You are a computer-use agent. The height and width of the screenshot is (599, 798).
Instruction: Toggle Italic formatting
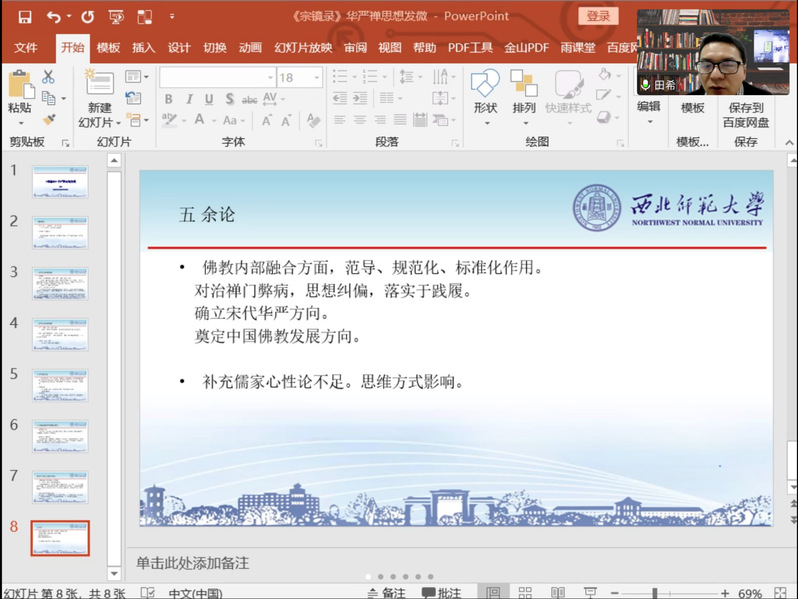[x=189, y=99]
